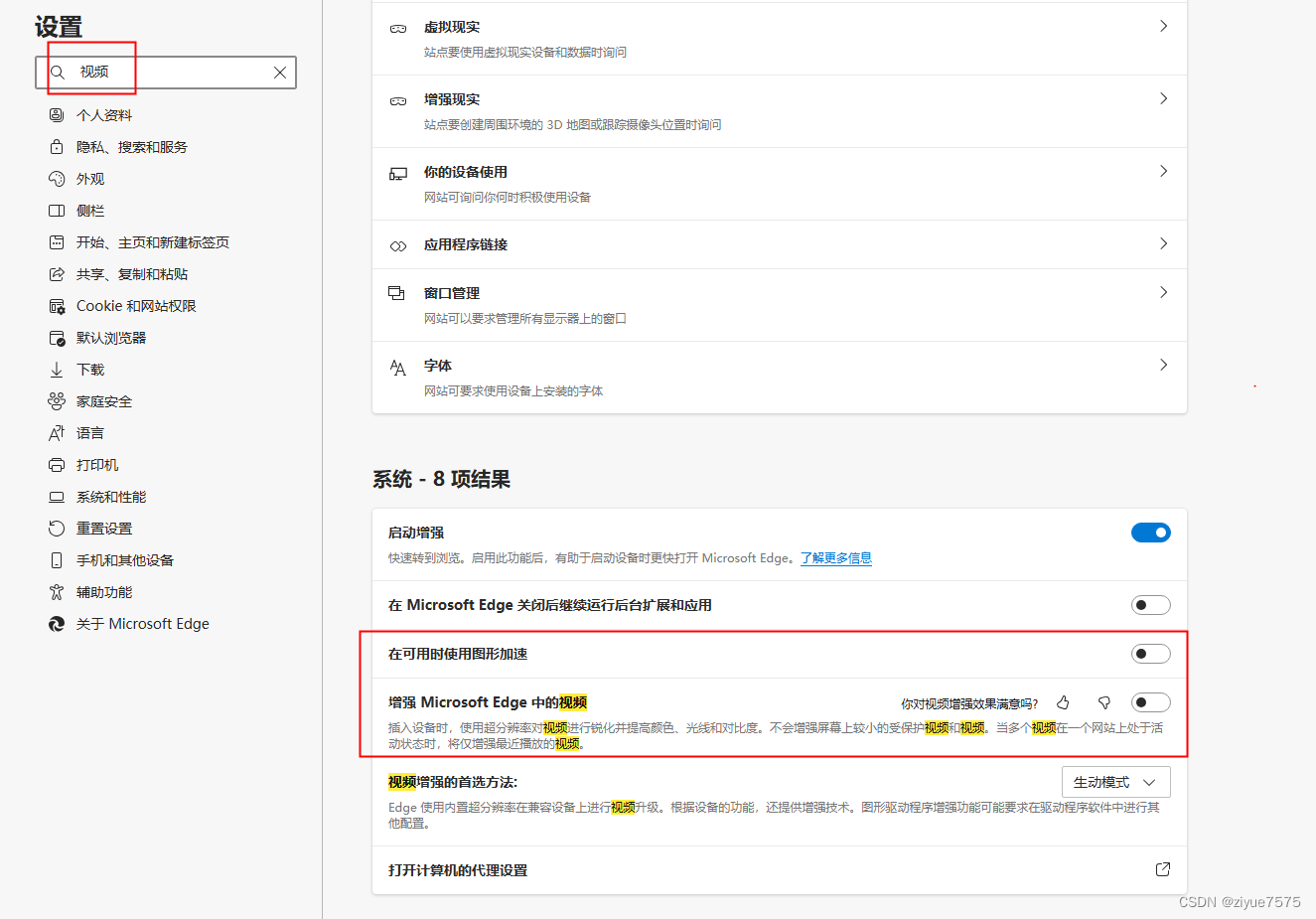Open Cookie 和网站权限 settings page
This screenshot has width=1316, height=919.
136,306
